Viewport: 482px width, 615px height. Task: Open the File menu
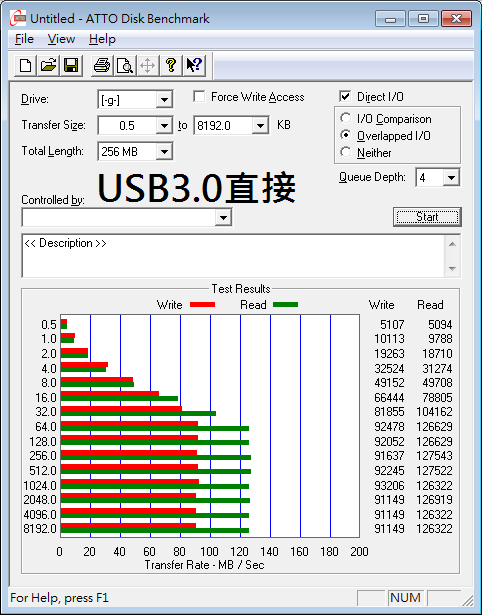coord(24,39)
